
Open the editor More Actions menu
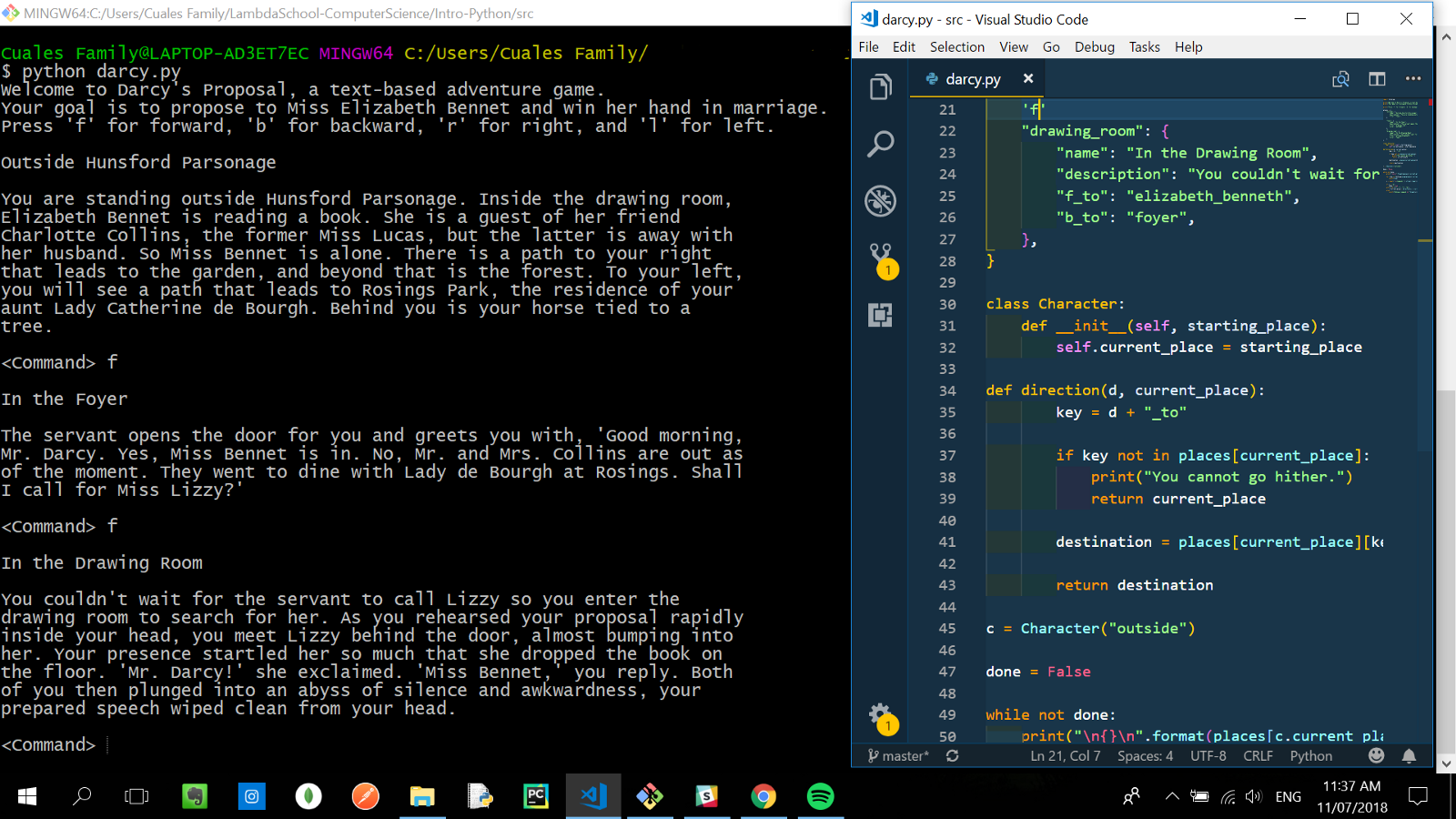[x=1412, y=79]
